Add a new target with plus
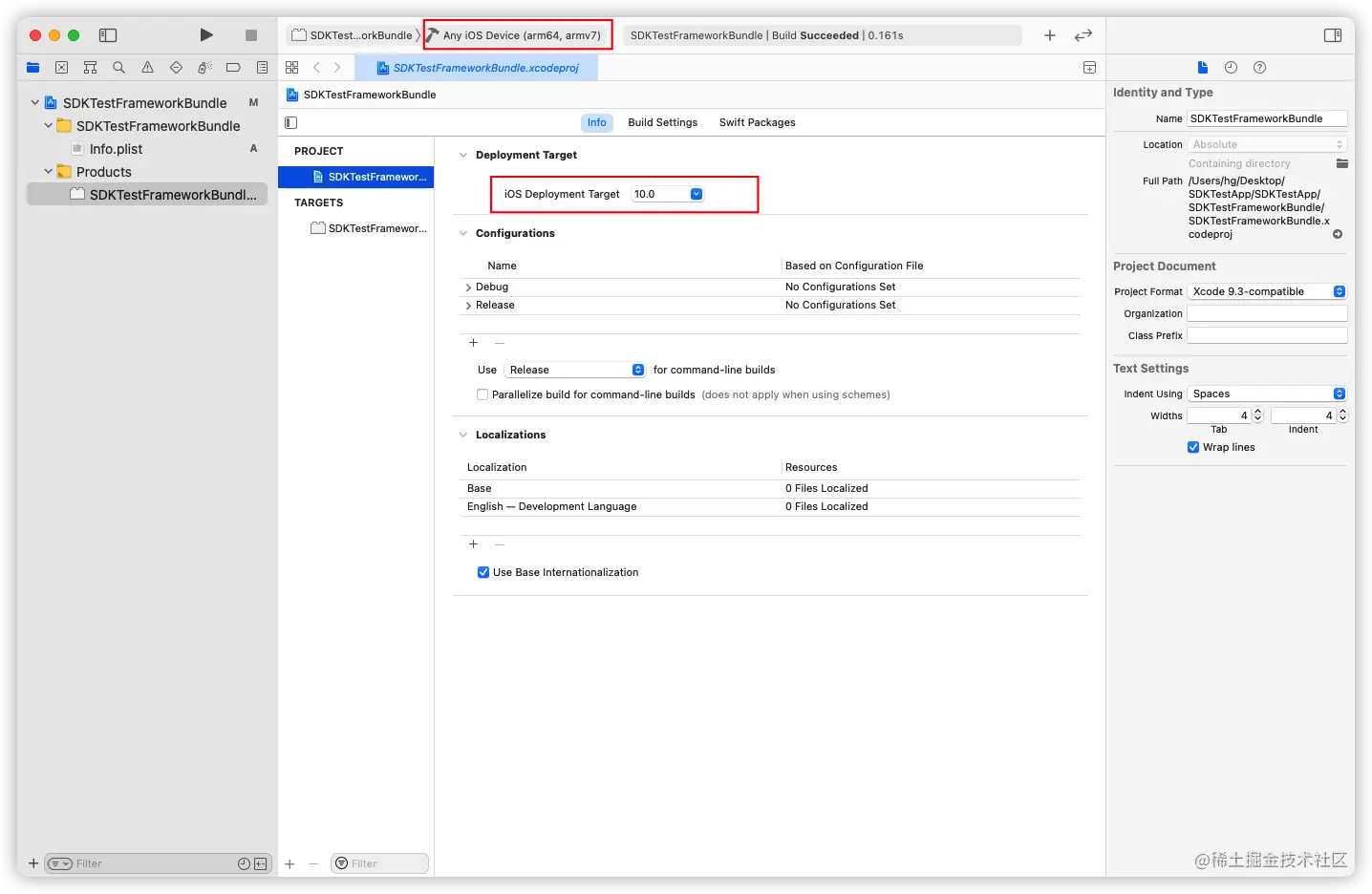 pyautogui.click(x=289, y=863)
